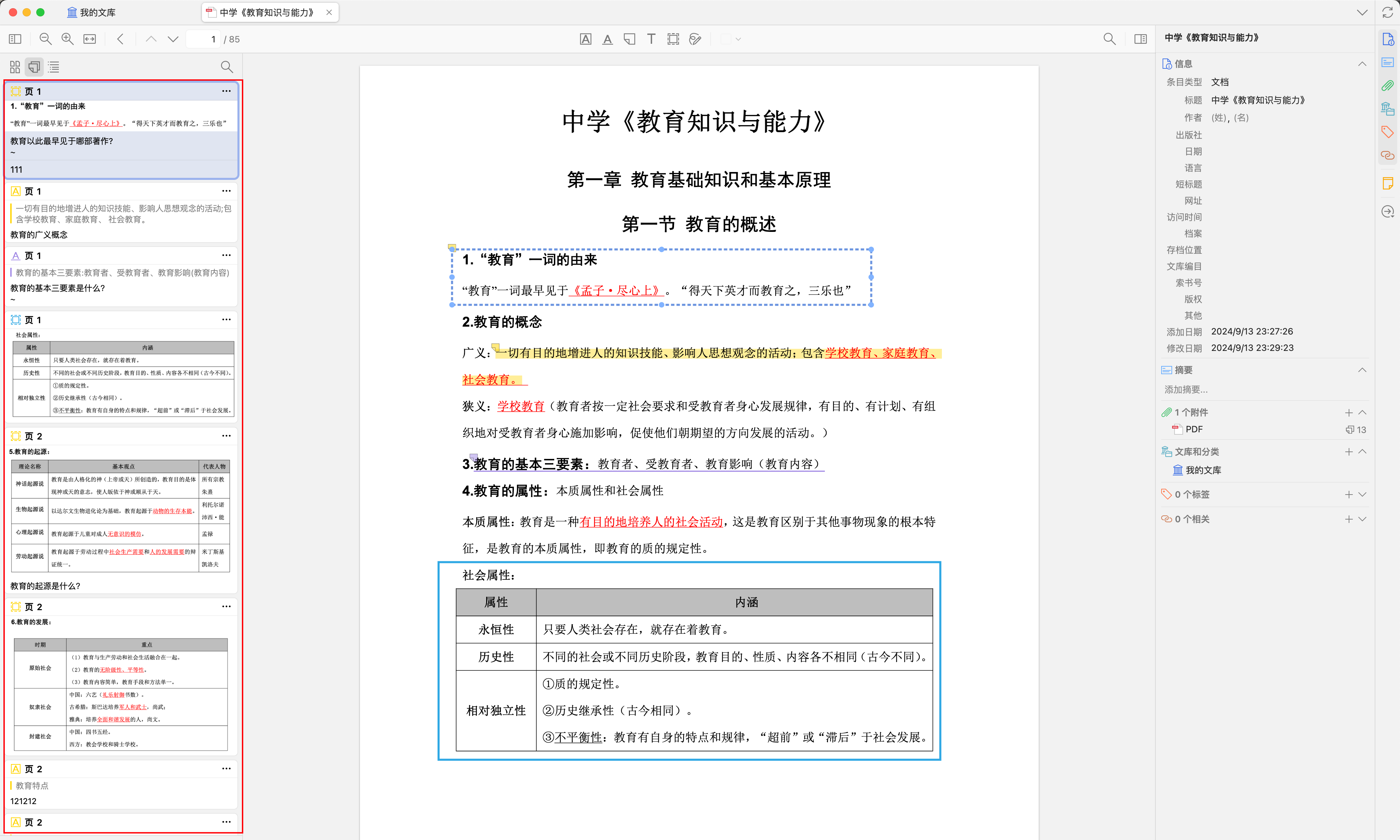
Task: Click the zoom in magnifier icon
Action: click(x=67, y=39)
